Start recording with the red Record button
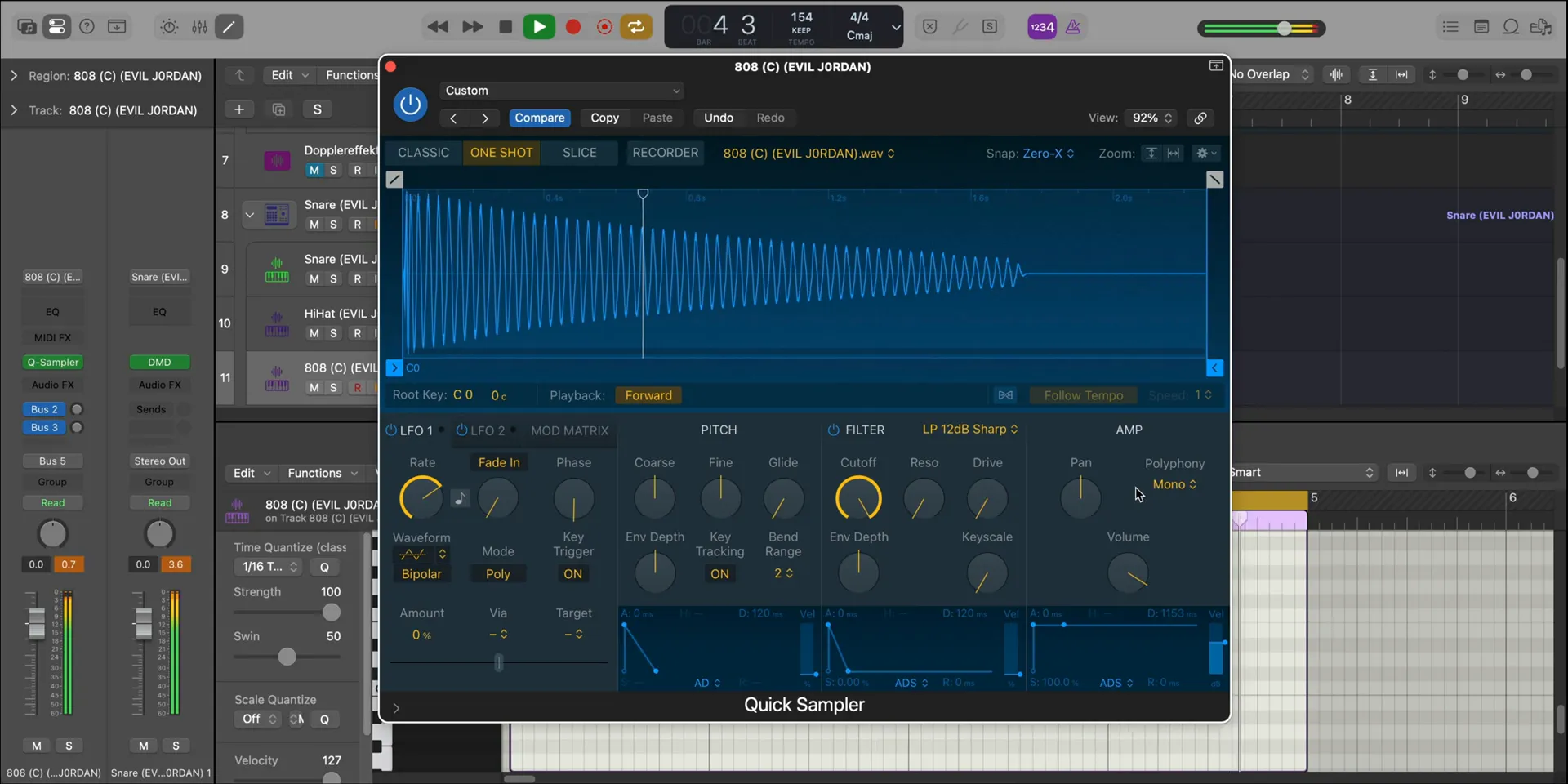This screenshot has height=784, width=1568. coord(573,27)
